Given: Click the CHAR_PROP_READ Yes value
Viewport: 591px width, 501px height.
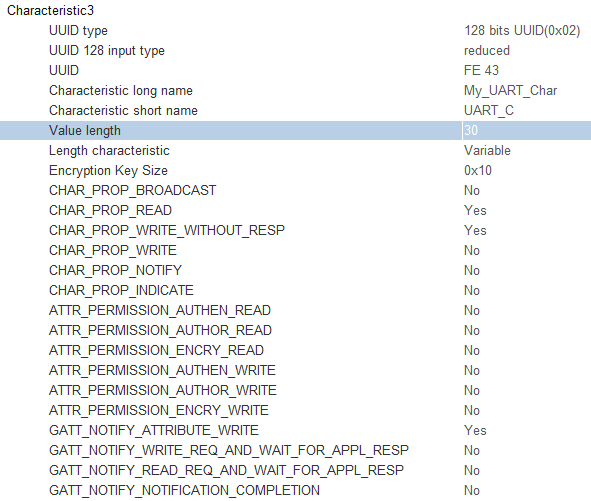Looking at the screenshot, I should coord(475,210).
